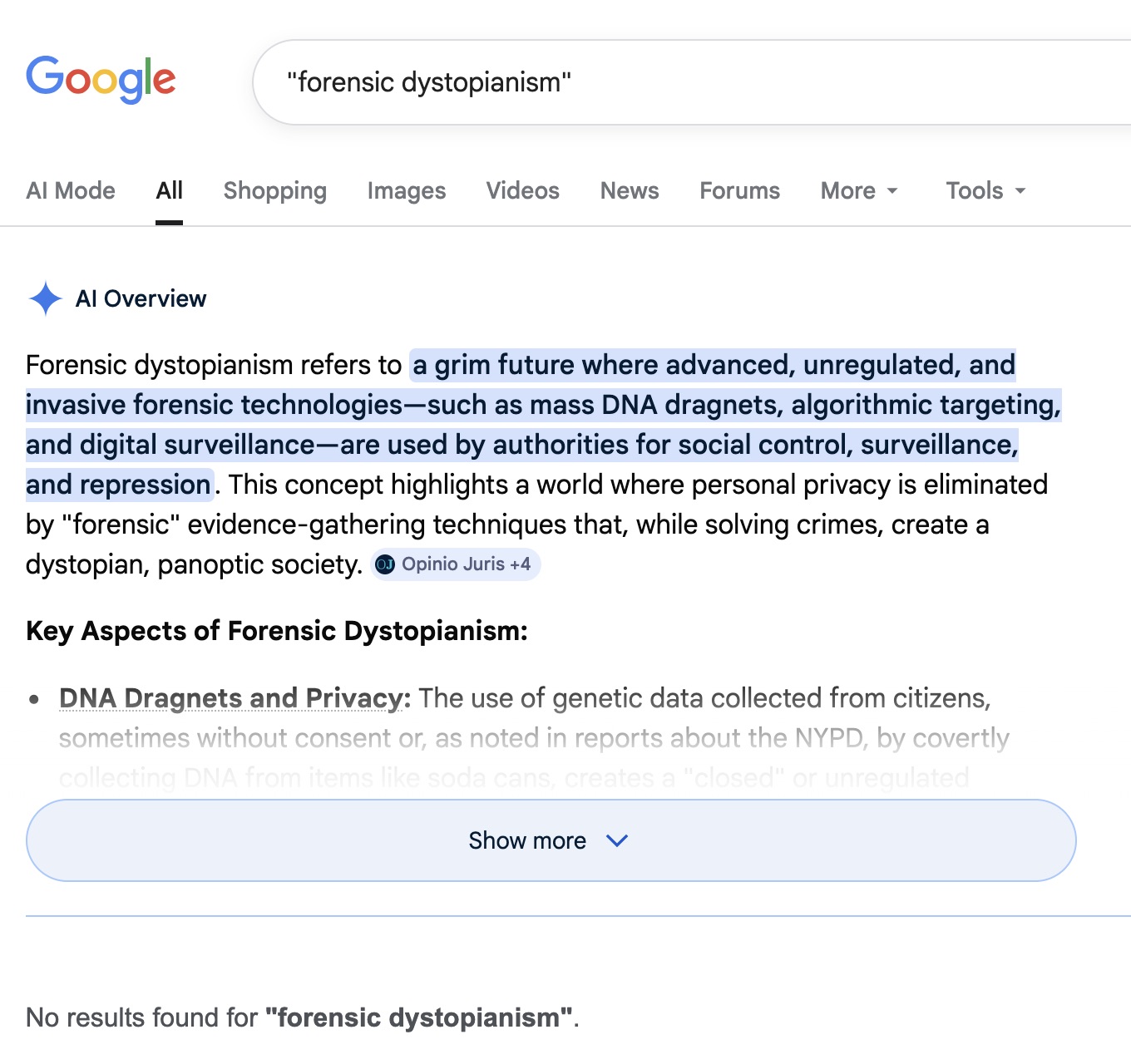The width and height of the screenshot is (1131, 1064).
Task: Expand the AI Overview with Show more
Action: point(526,840)
